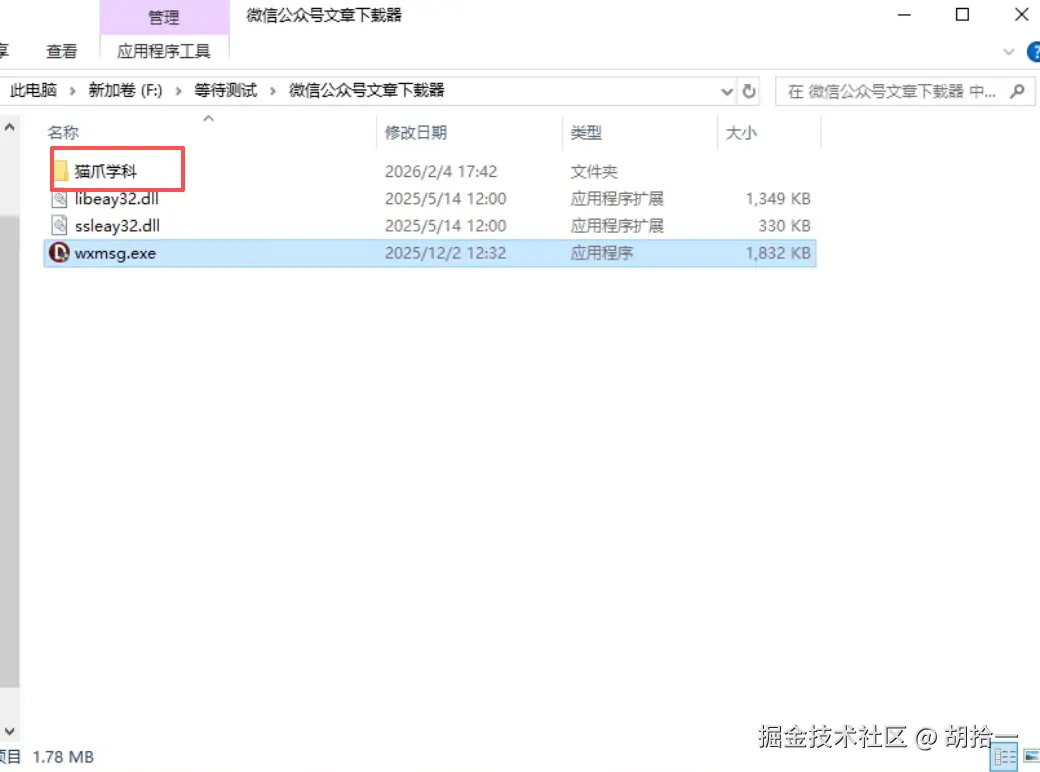Click the wxmsg.exe application icon
1040x772 pixels.
click(59, 253)
